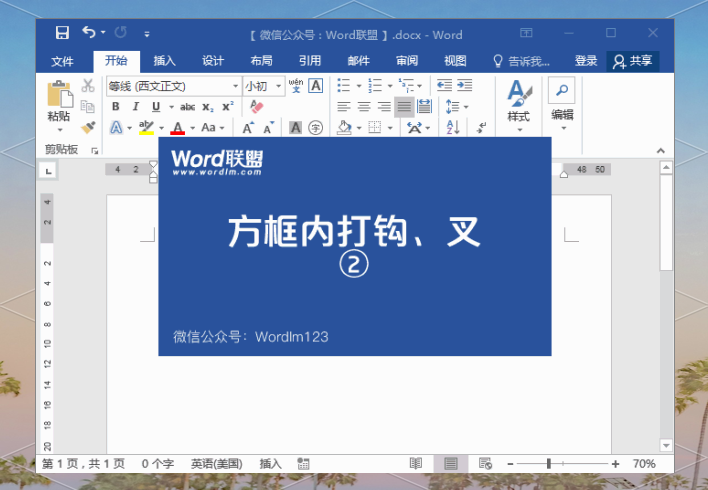This screenshot has height=490, width=708.
Task: Click the 告诉我 search box
Action: point(522,61)
